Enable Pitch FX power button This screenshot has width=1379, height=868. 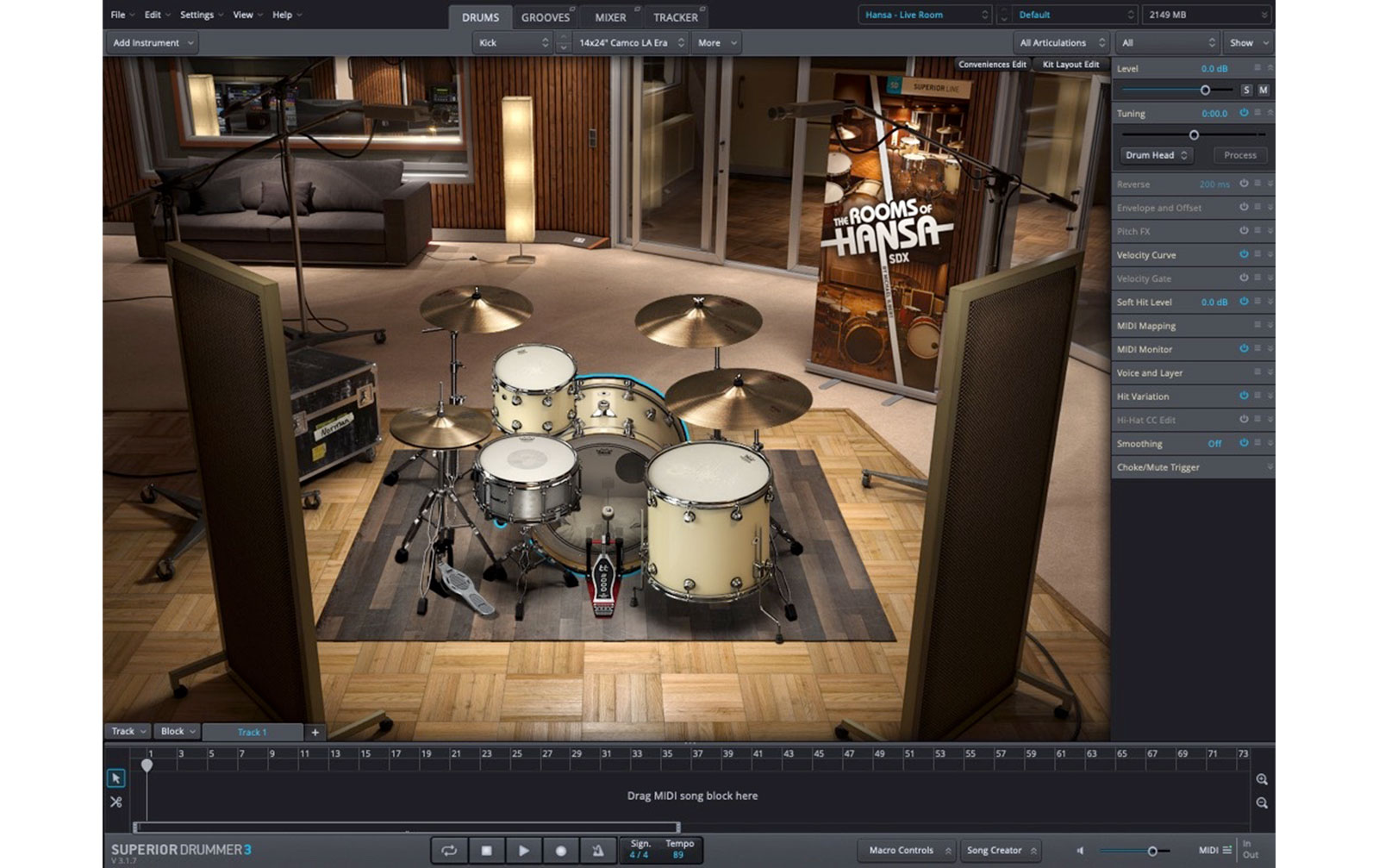[x=1244, y=231]
